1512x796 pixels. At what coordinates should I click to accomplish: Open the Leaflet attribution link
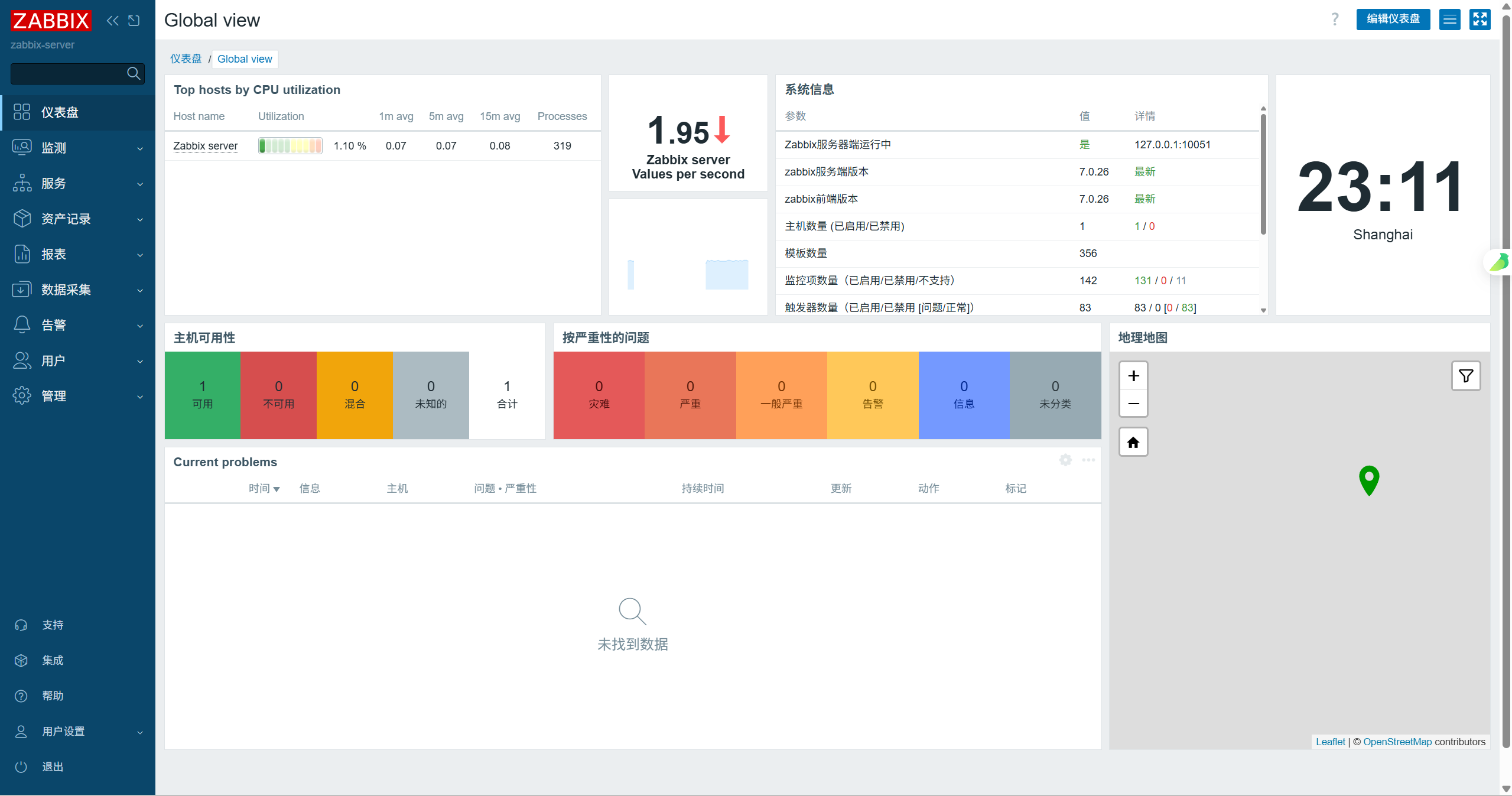click(1330, 742)
